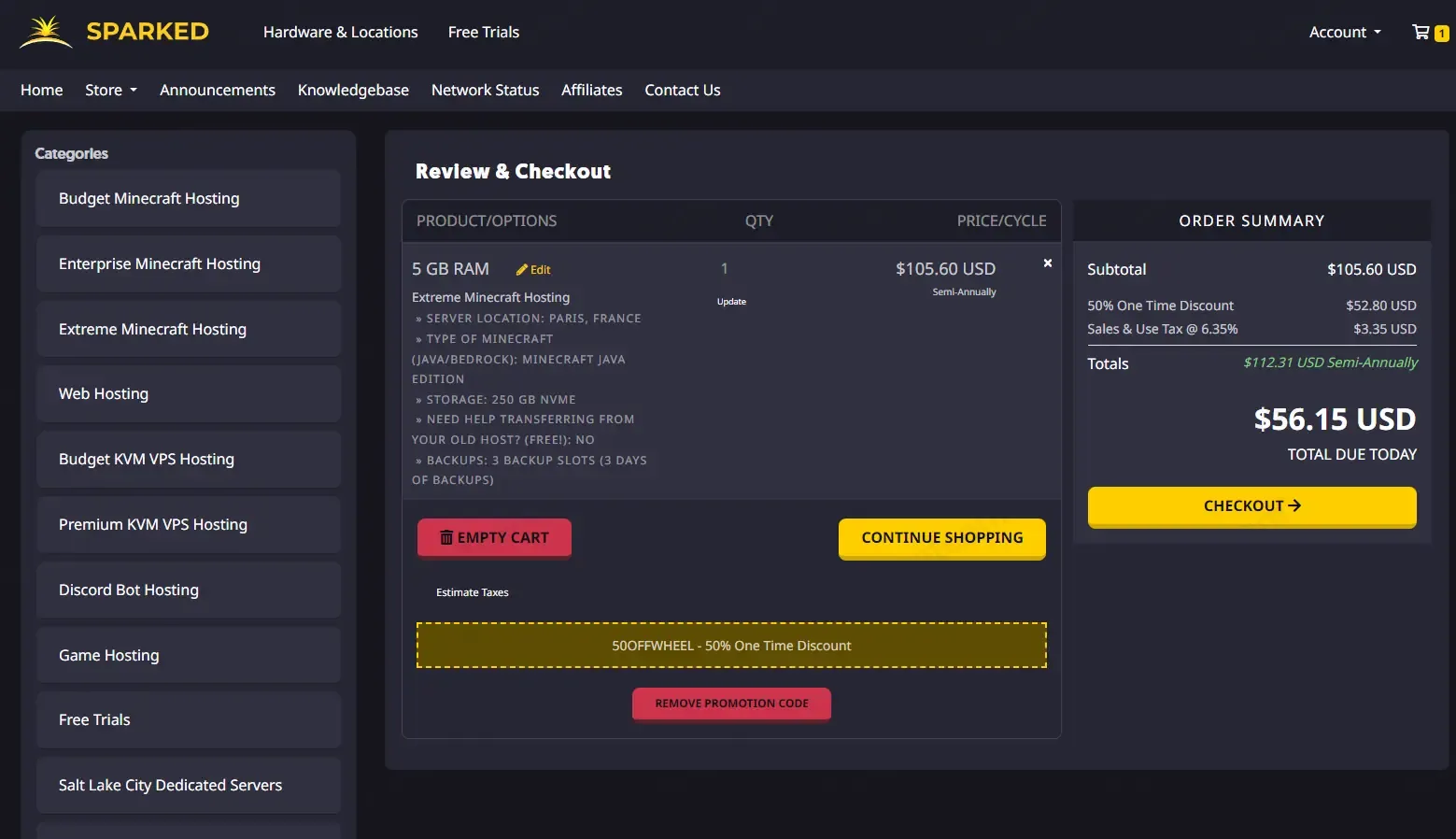This screenshot has width=1456, height=839.
Task: Remove 5 GB RAM item with the X
Action: point(1048,263)
